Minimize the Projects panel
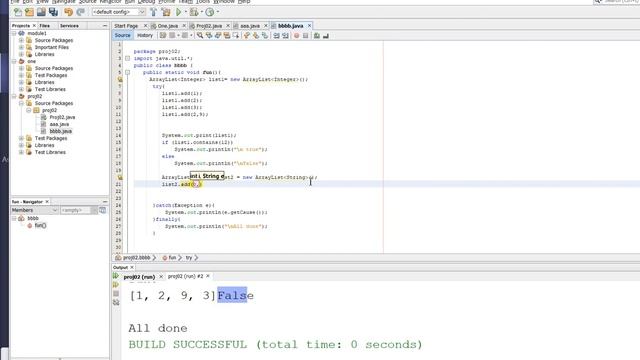The image size is (640, 360). click(x=104, y=26)
